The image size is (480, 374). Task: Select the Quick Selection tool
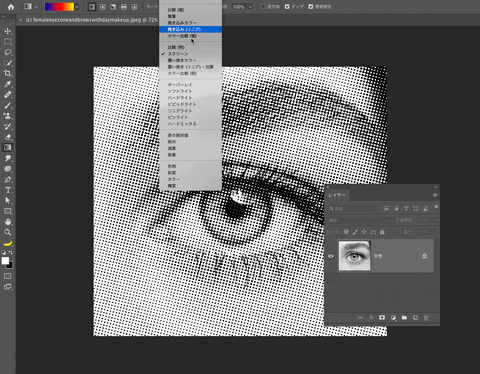[8, 63]
